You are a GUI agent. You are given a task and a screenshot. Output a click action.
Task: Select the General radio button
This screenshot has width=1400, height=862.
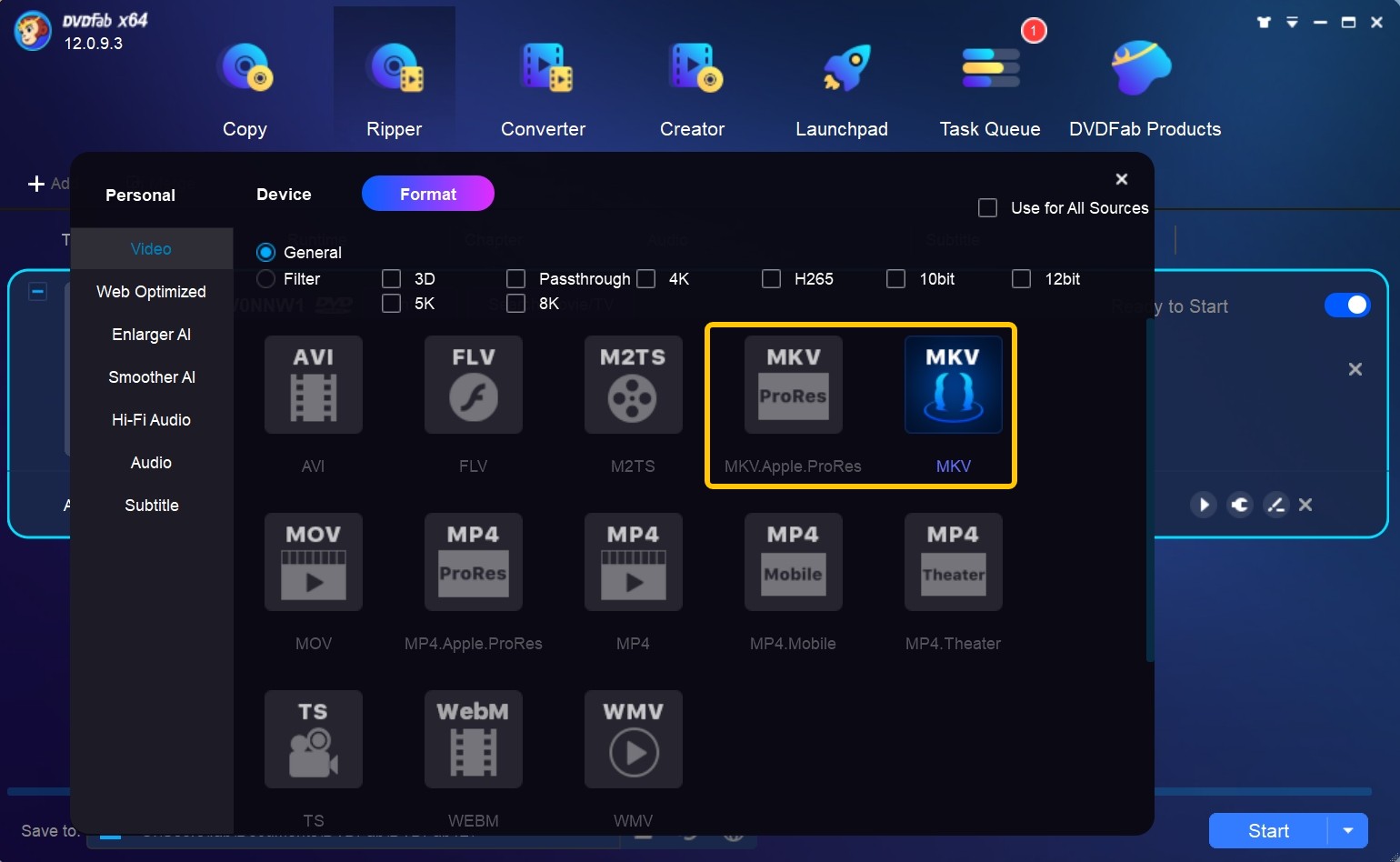click(x=265, y=253)
